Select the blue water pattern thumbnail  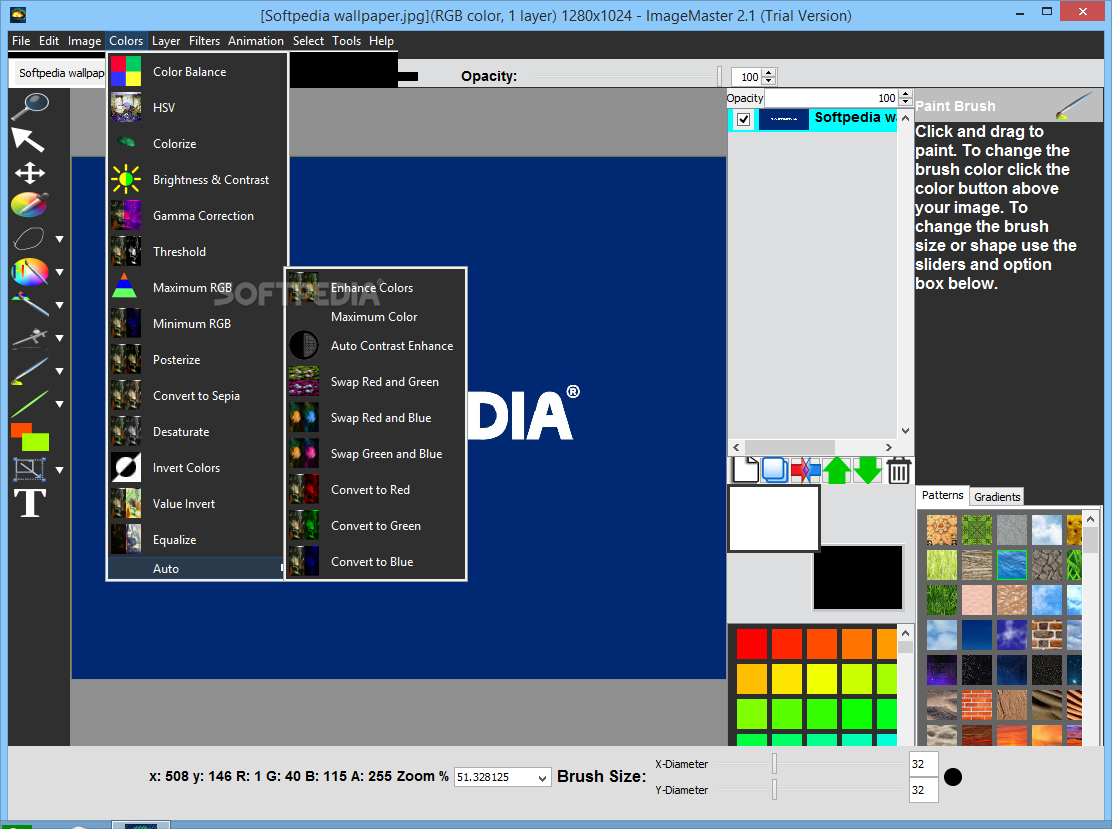tap(1011, 565)
